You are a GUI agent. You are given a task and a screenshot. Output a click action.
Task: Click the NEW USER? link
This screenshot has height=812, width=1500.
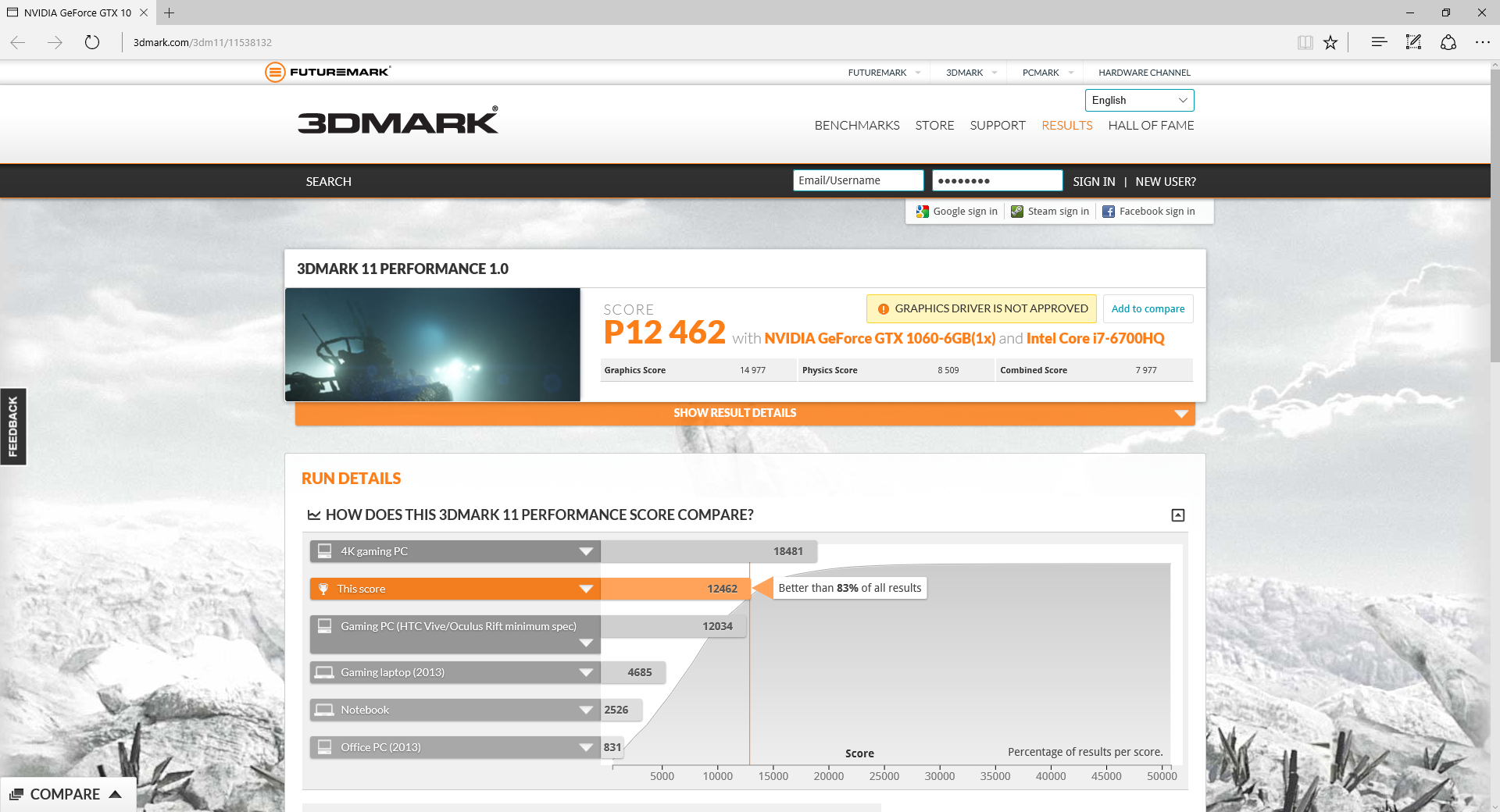(x=1166, y=181)
